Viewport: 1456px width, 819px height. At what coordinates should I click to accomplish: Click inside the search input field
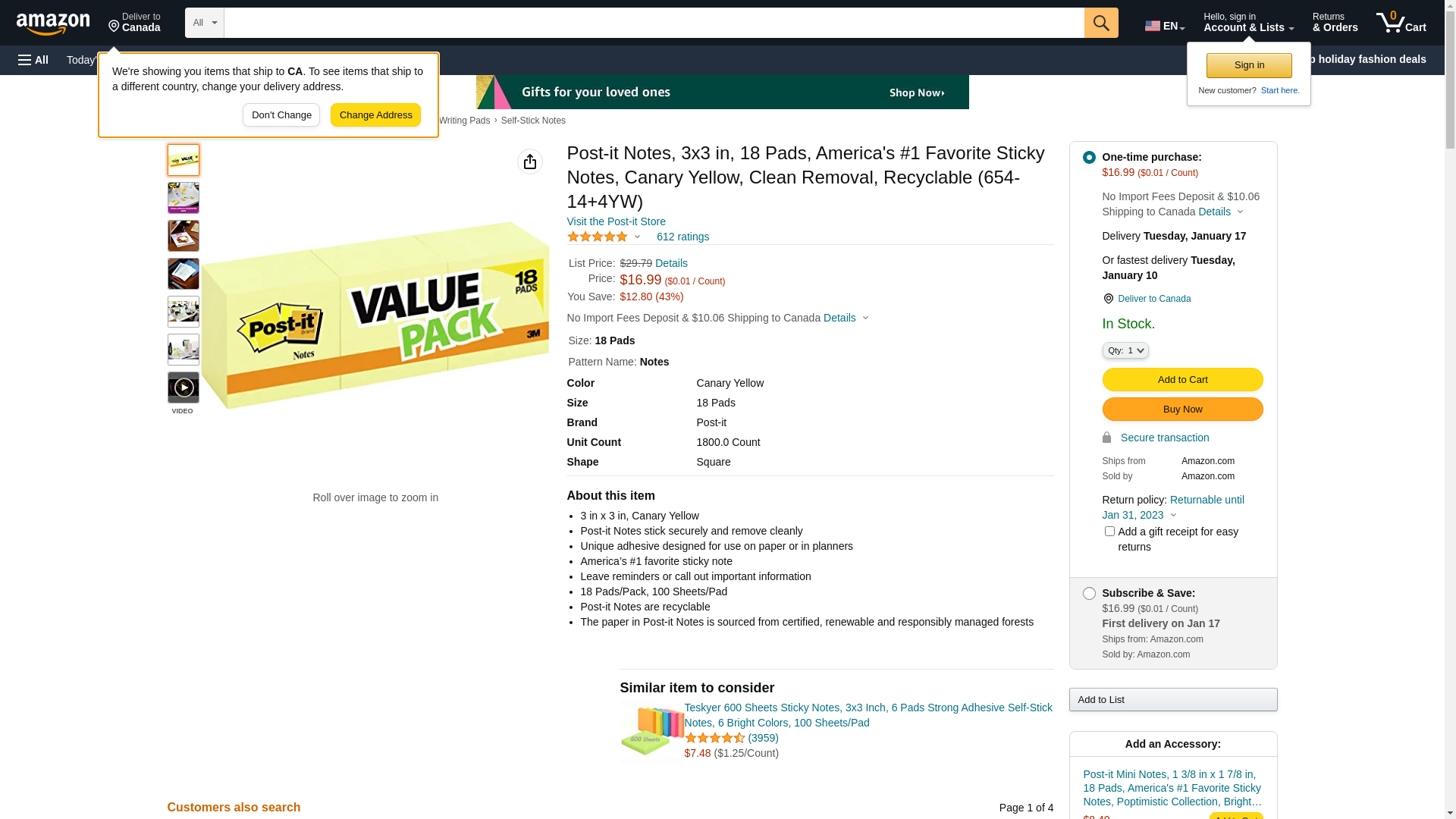(x=654, y=23)
